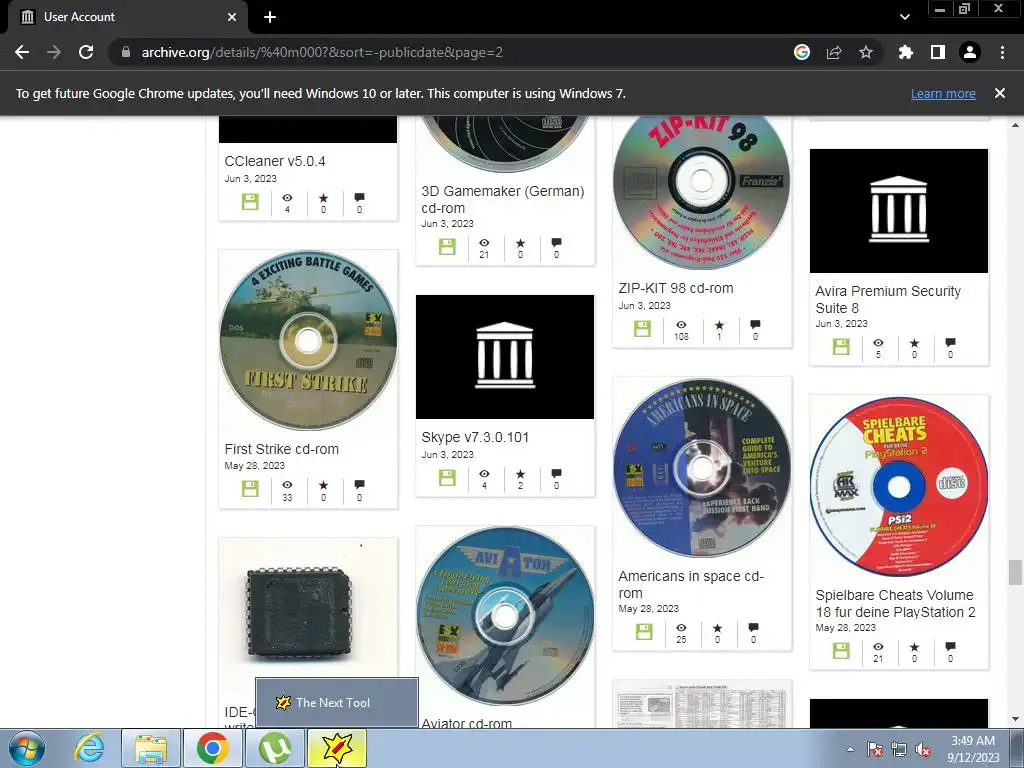Click 3D Gamemaker favorites star icon

[520, 243]
